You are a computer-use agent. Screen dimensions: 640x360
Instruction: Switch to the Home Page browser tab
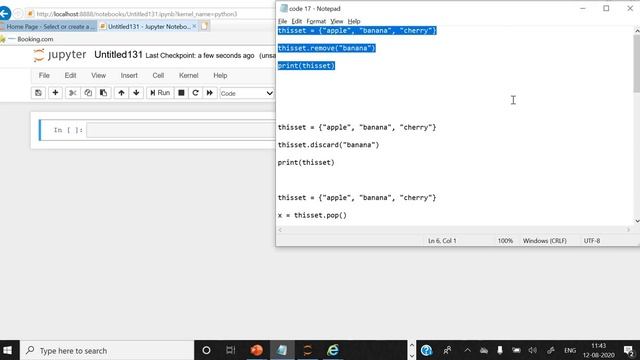48,27
